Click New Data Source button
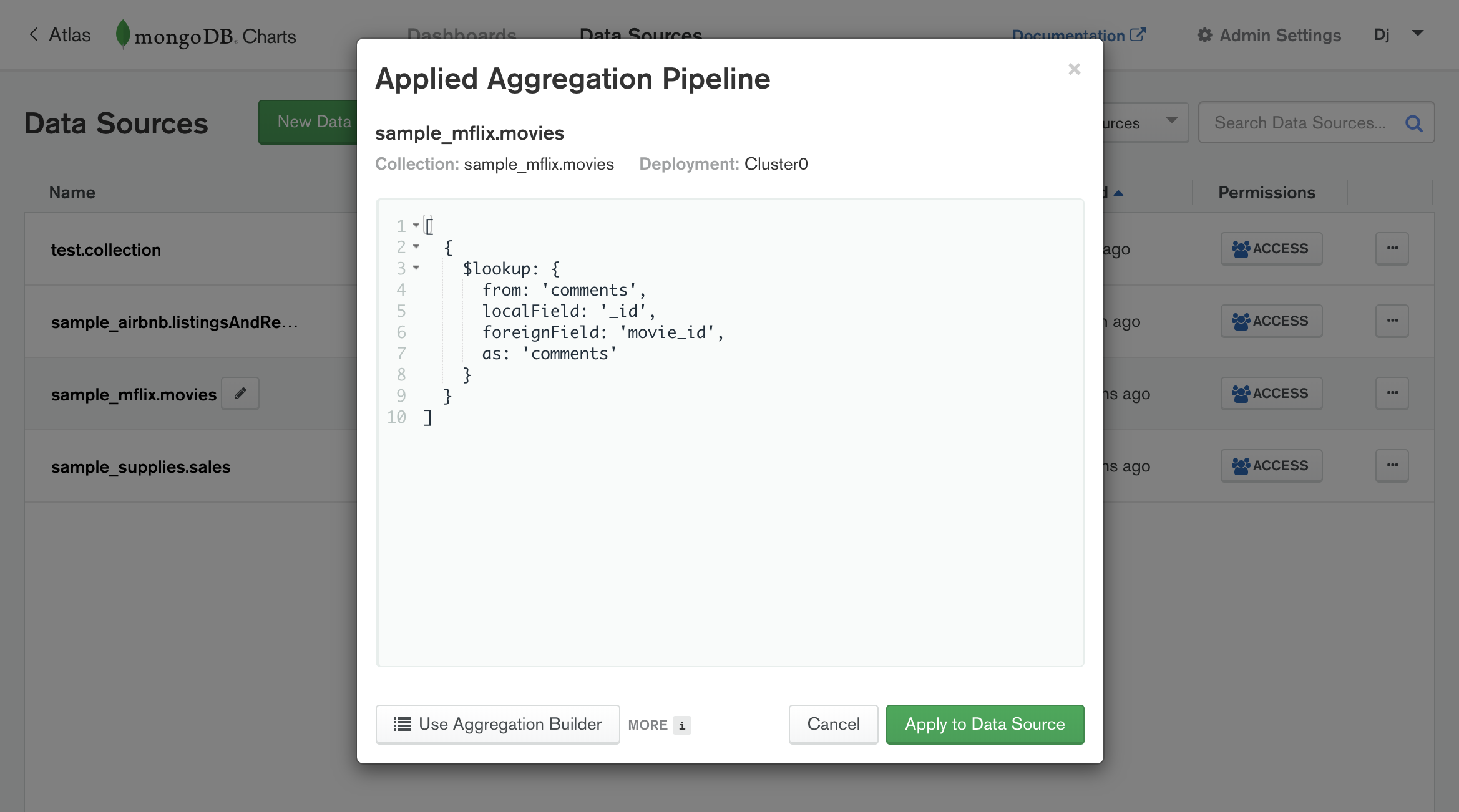The height and width of the screenshot is (812, 1459). 309,122
